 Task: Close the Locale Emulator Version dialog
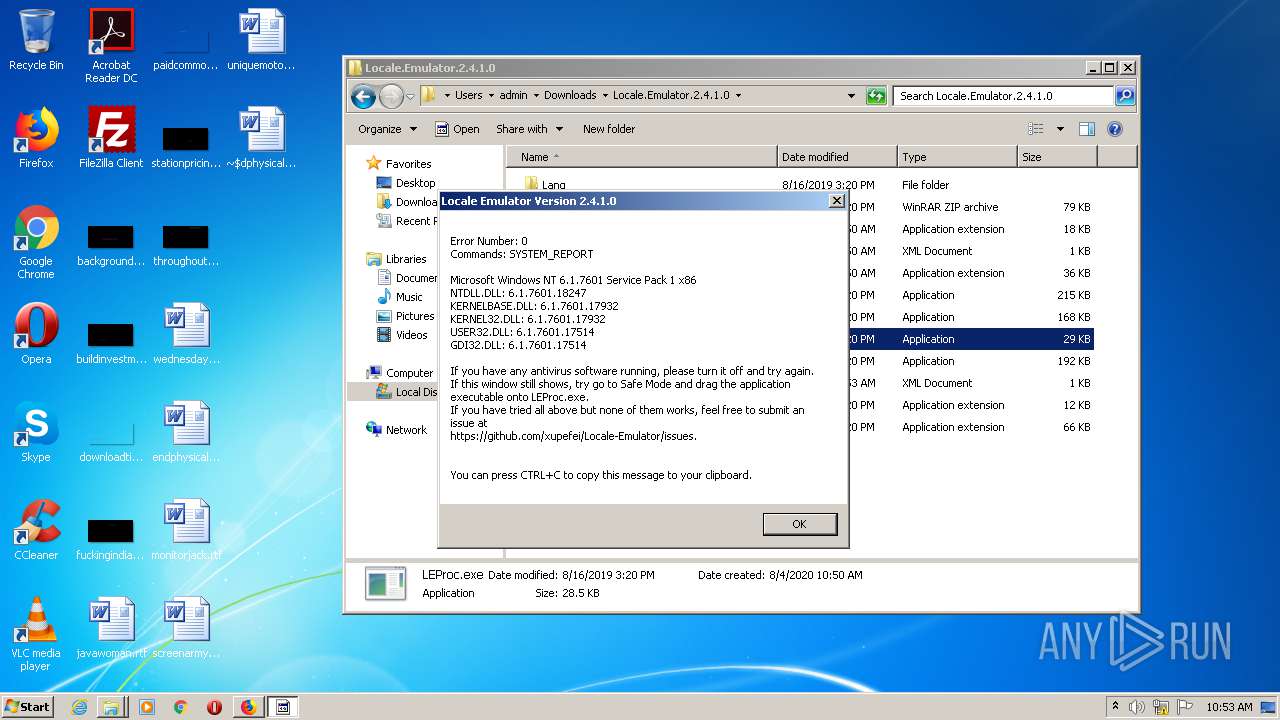click(837, 201)
